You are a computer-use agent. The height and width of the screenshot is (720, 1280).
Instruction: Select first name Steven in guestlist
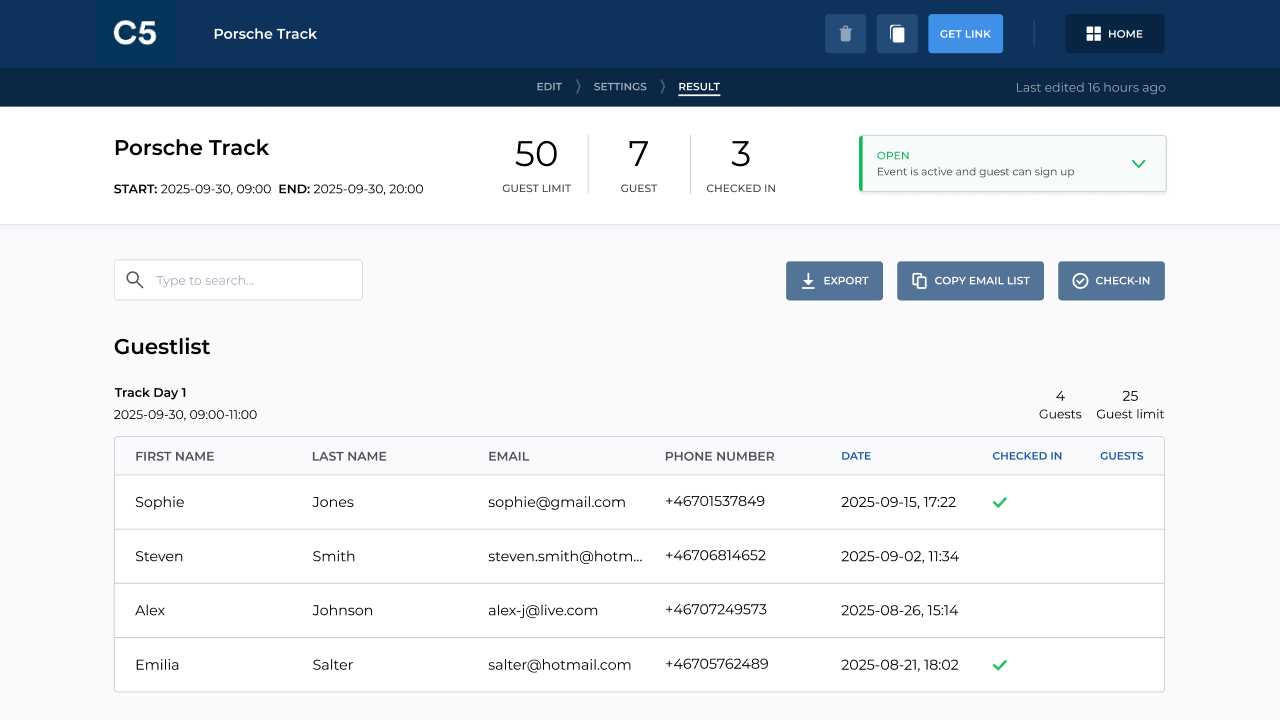[x=159, y=556]
